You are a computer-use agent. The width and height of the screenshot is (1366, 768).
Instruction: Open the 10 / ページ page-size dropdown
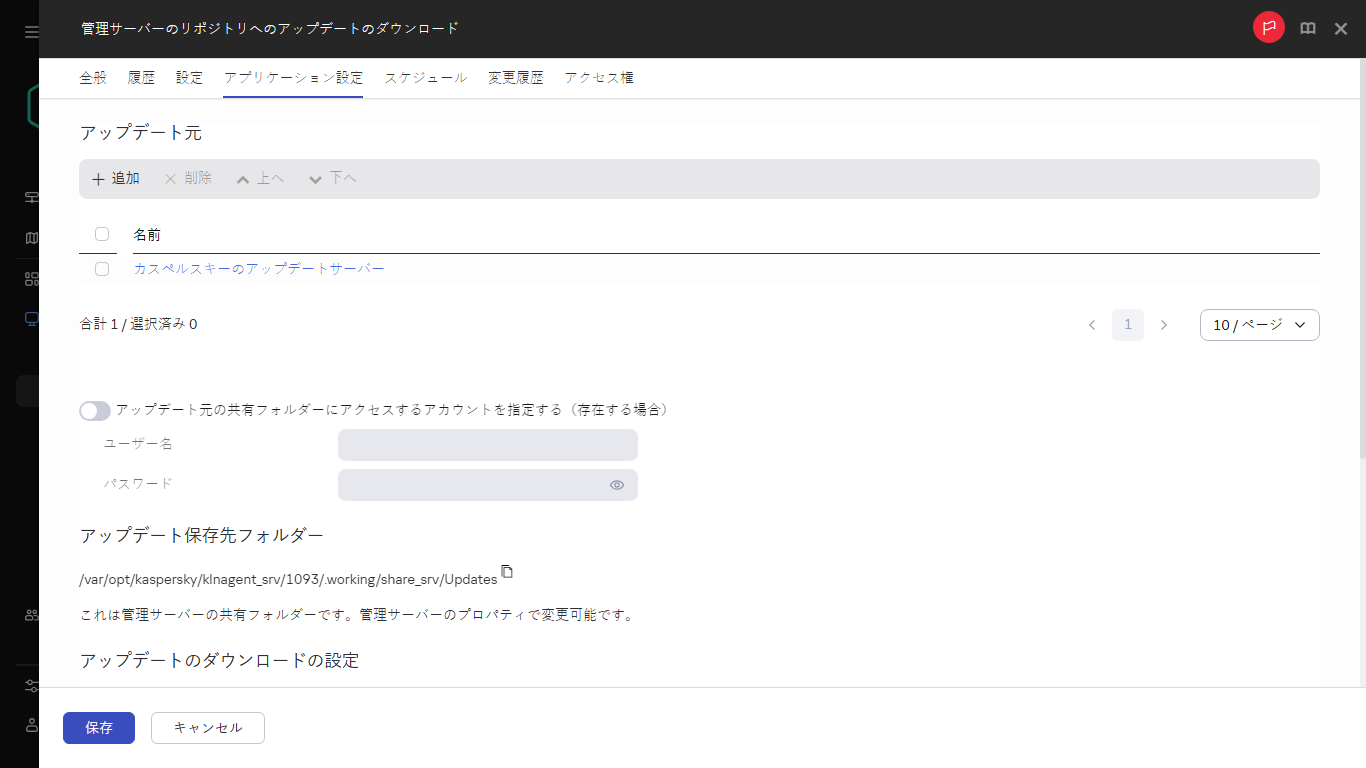[x=1259, y=324]
